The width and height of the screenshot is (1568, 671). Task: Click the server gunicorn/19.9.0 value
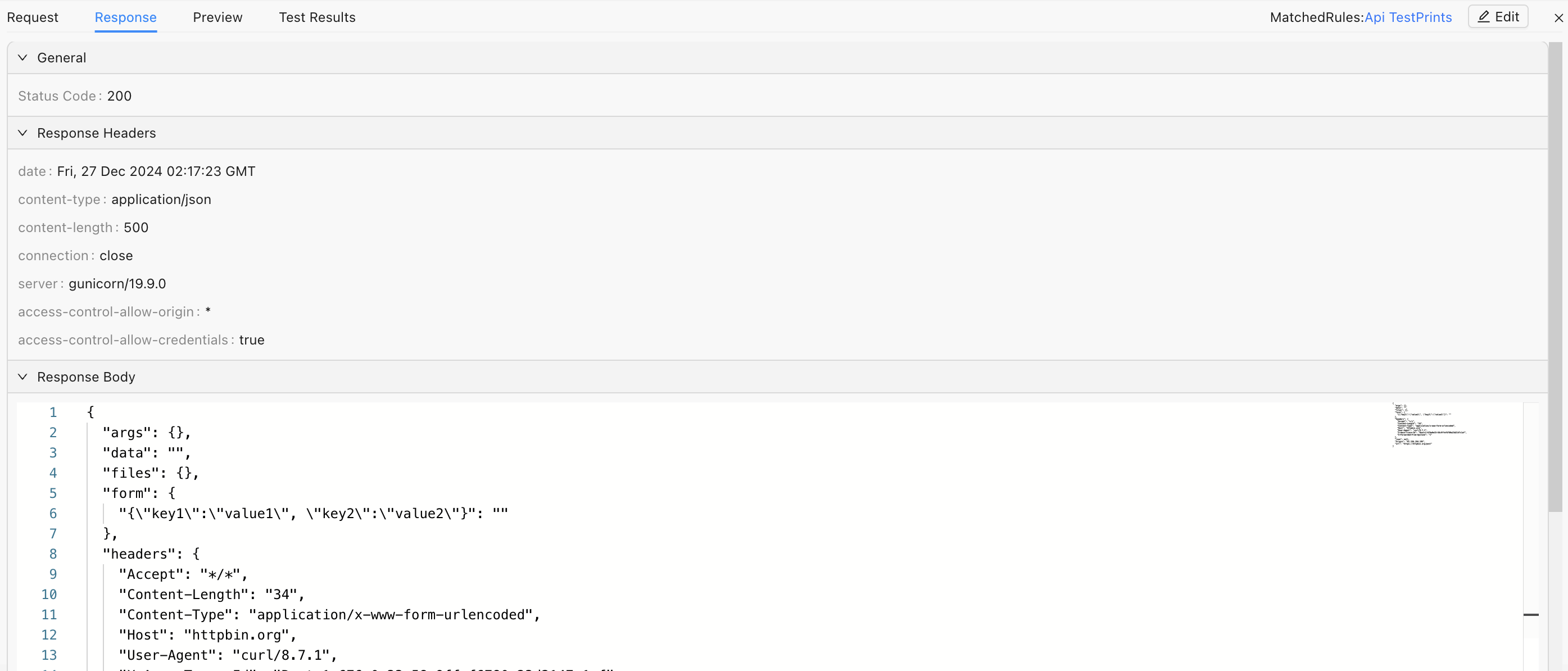[117, 284]
